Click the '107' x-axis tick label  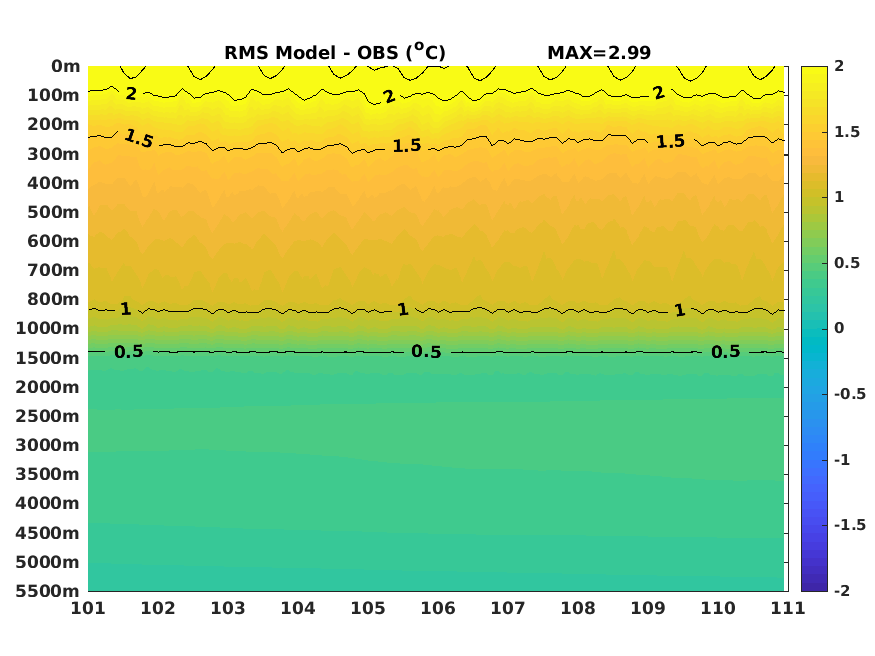(x=508, y=608)
